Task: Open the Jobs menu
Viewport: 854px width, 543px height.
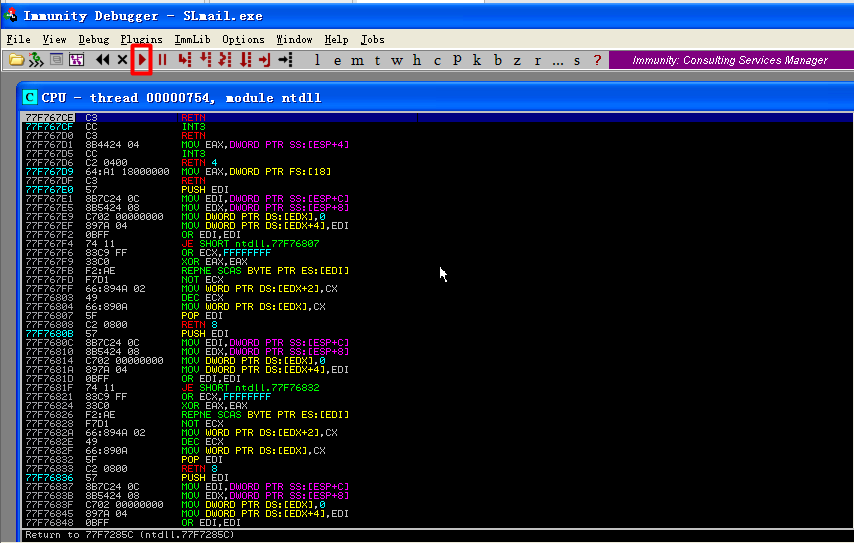Action: pos(372,39)
